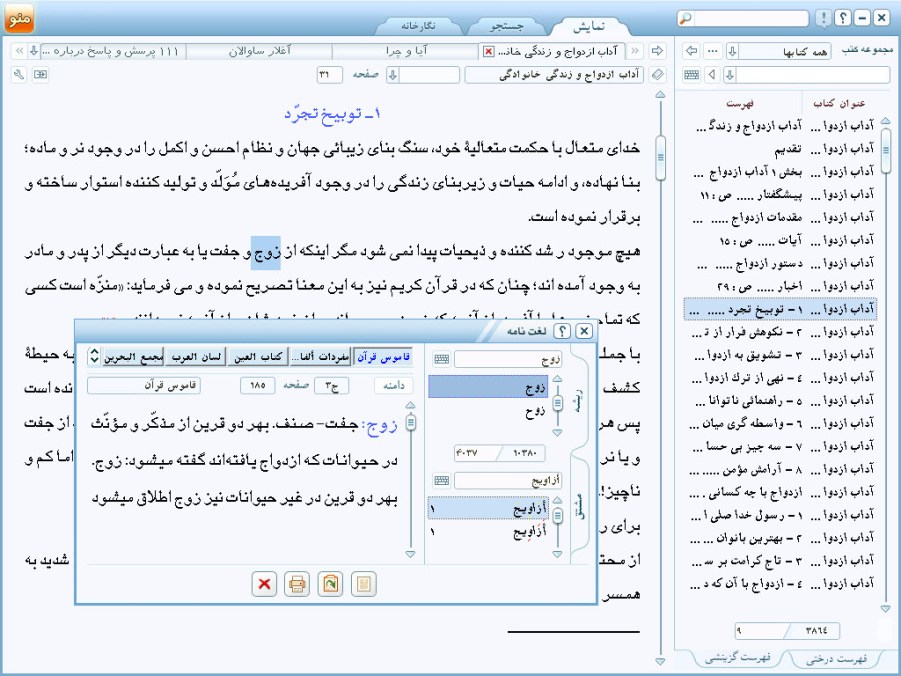The height and width of the screenshot is (676, 901).
Task: Select the كتاب العين dictionary tab
Action: coord(259,357)
